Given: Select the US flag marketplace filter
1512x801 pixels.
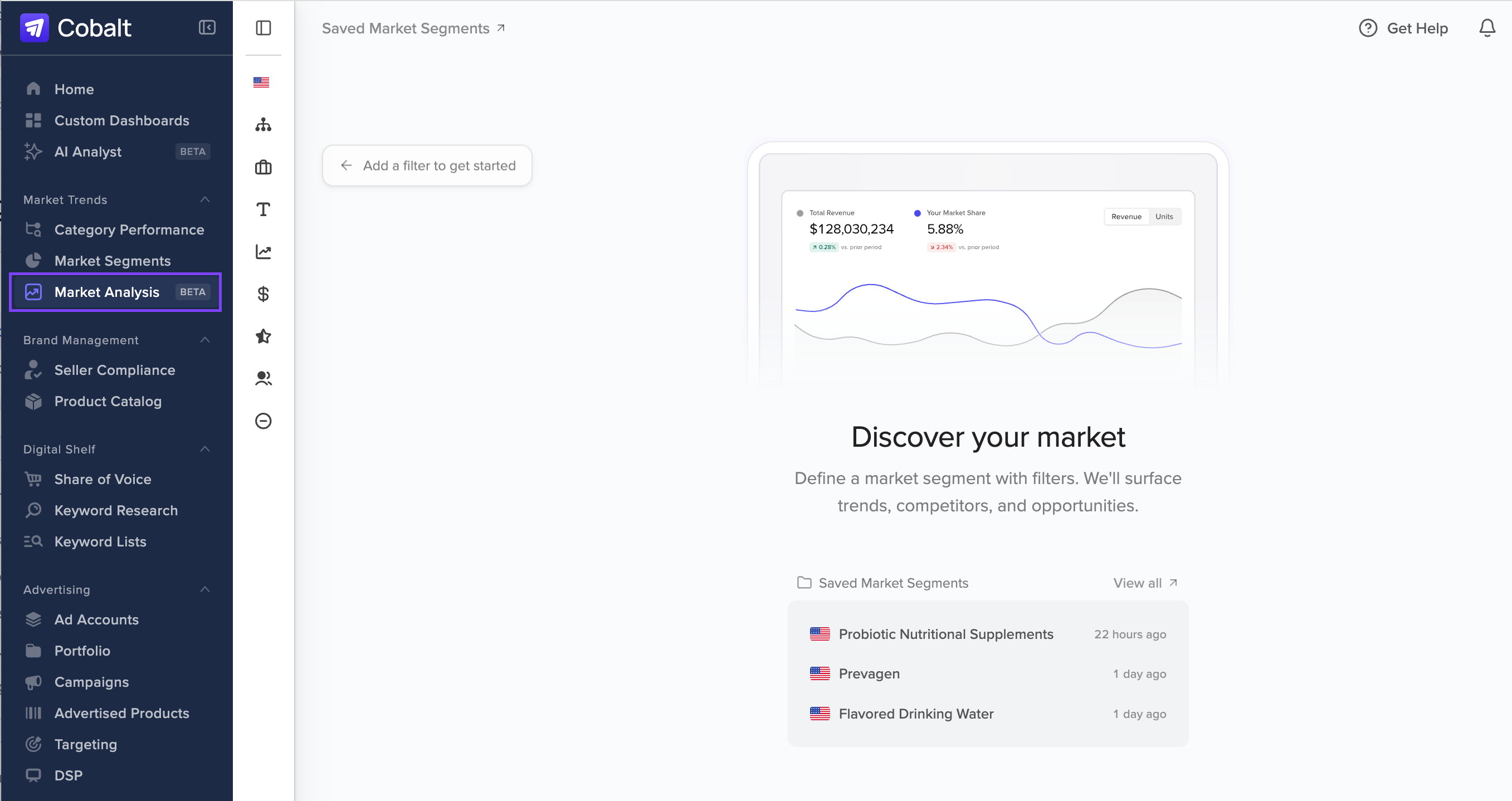Looking at the screenshot, I should (x=262, y=82).
